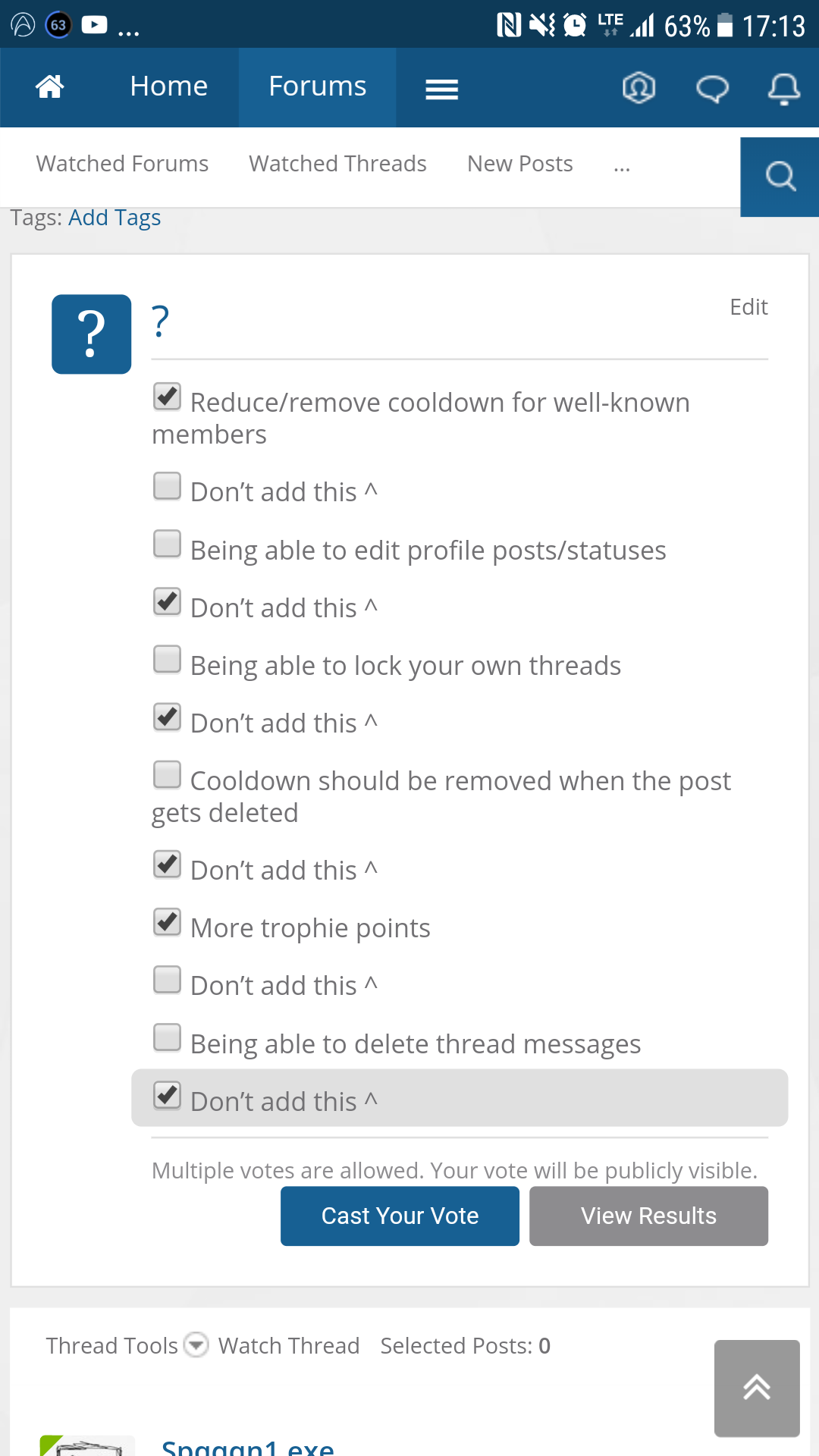
Task: Open the alerts bell icon
Action: (784, 89)
